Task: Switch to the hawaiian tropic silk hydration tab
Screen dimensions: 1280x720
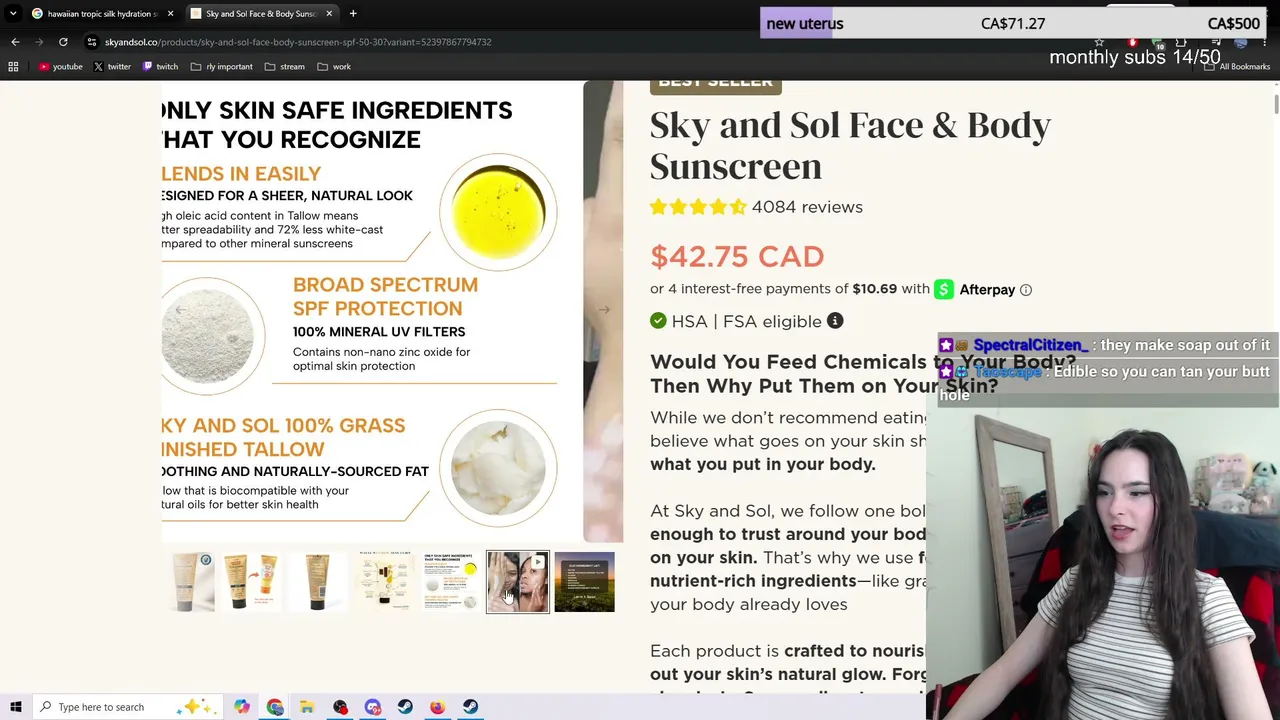Action: [x=103, y=14]
